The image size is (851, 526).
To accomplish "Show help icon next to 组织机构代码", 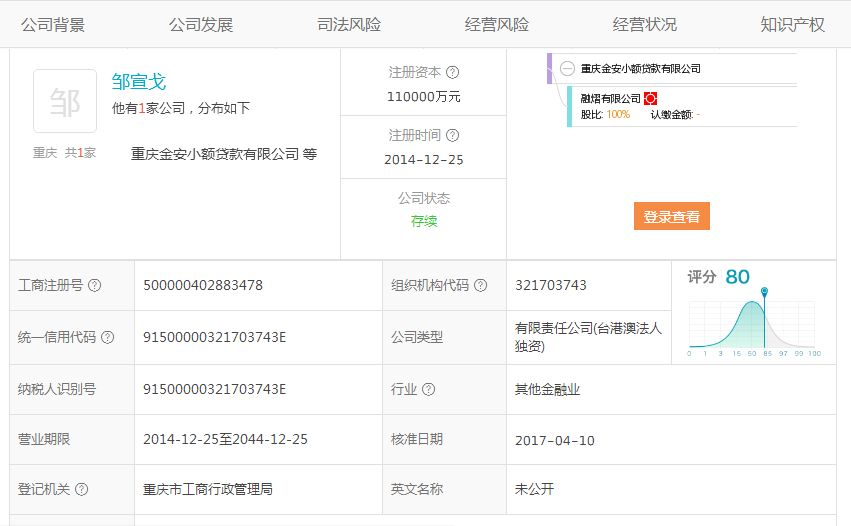I will pyautogui.click(x=480, y=285).
